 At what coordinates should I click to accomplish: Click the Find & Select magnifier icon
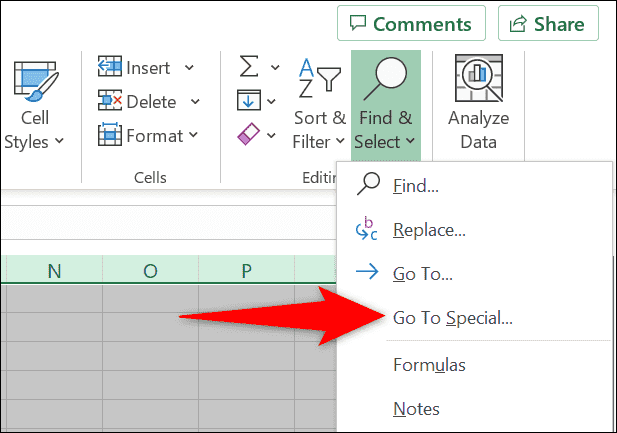[x=385, y=82]
